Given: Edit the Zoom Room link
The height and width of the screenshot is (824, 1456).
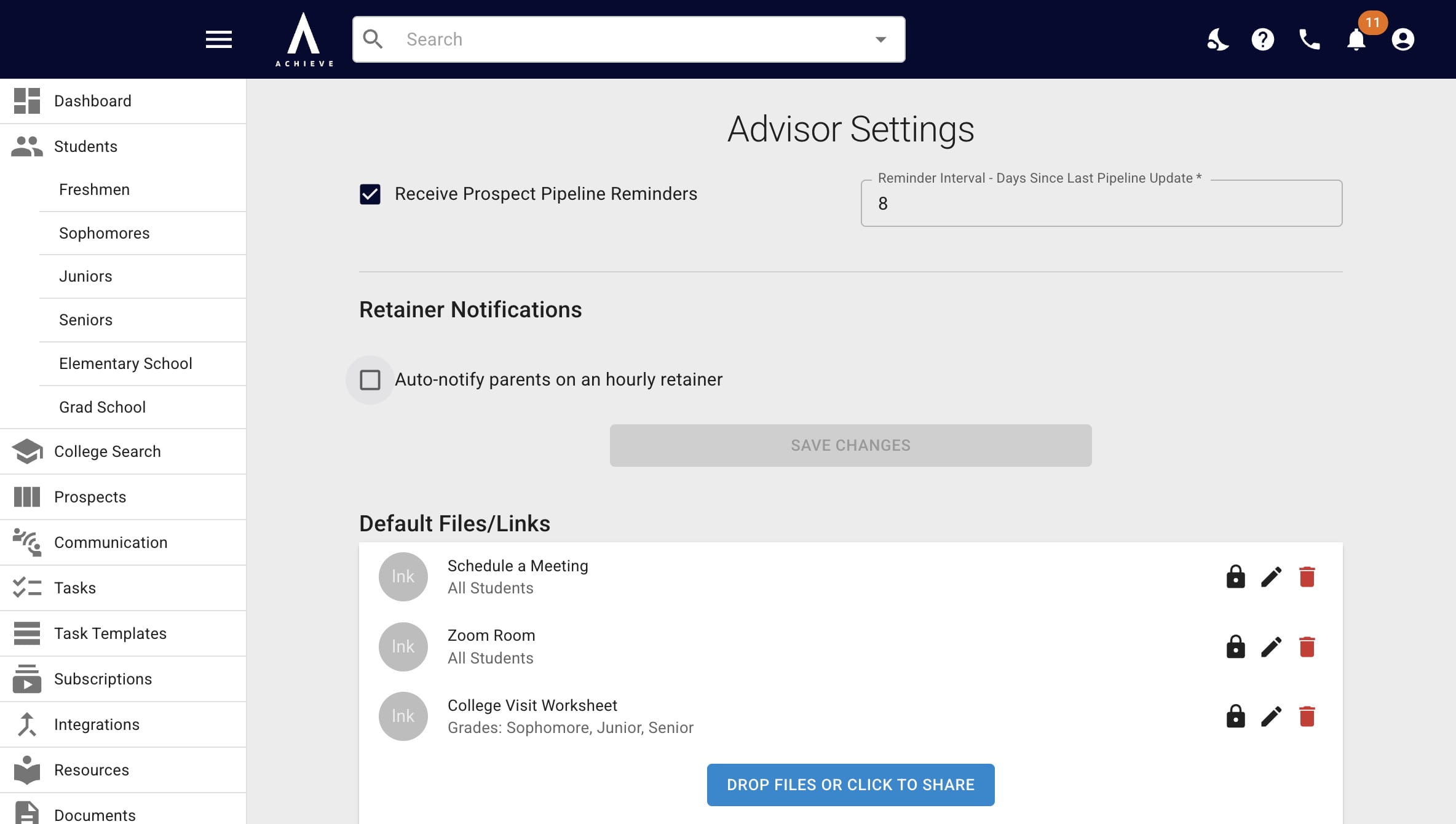Looking at the screenshot, I should coord(1272,647).
